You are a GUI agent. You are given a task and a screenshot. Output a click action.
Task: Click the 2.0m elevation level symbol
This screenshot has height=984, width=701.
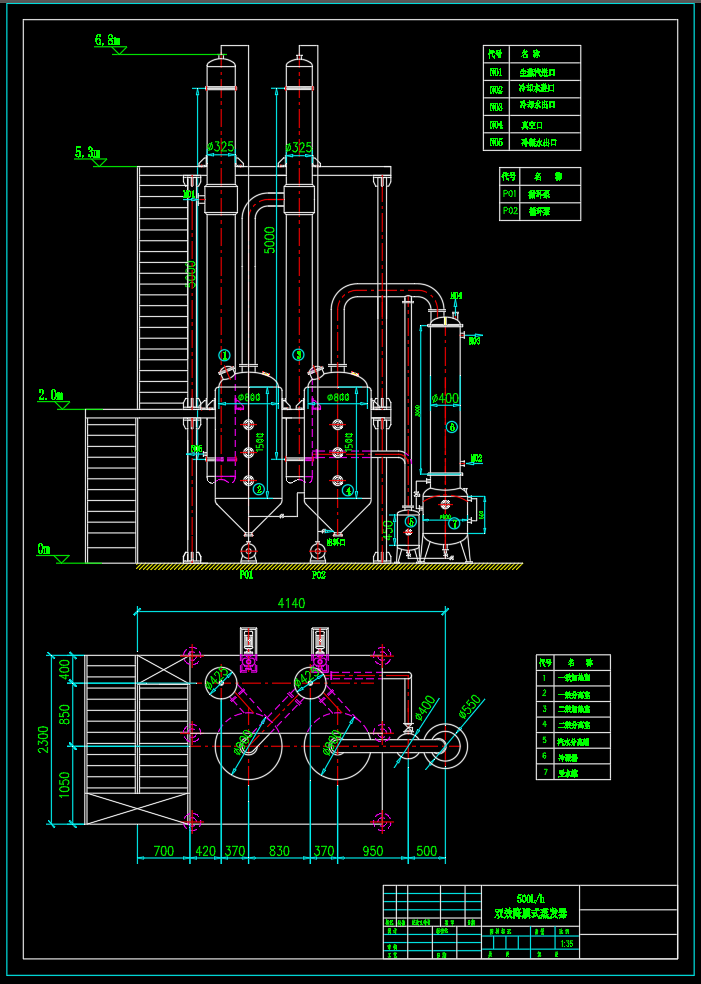tap(51, 395)
